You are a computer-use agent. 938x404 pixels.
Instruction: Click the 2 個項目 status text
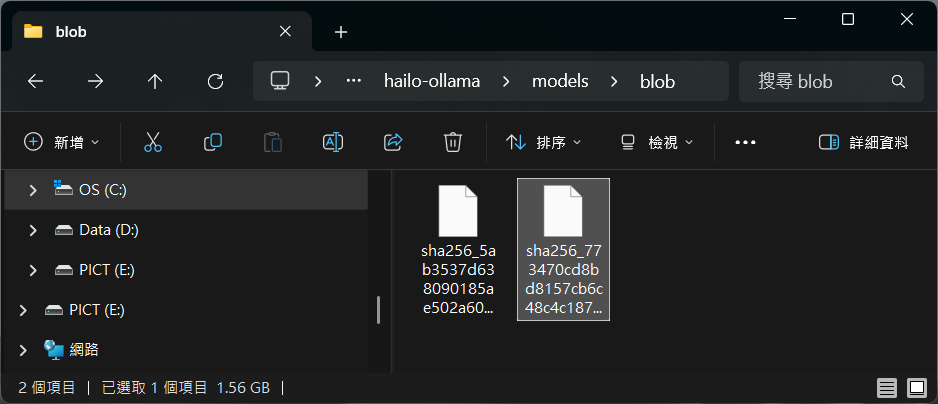[x=47, y=388]
